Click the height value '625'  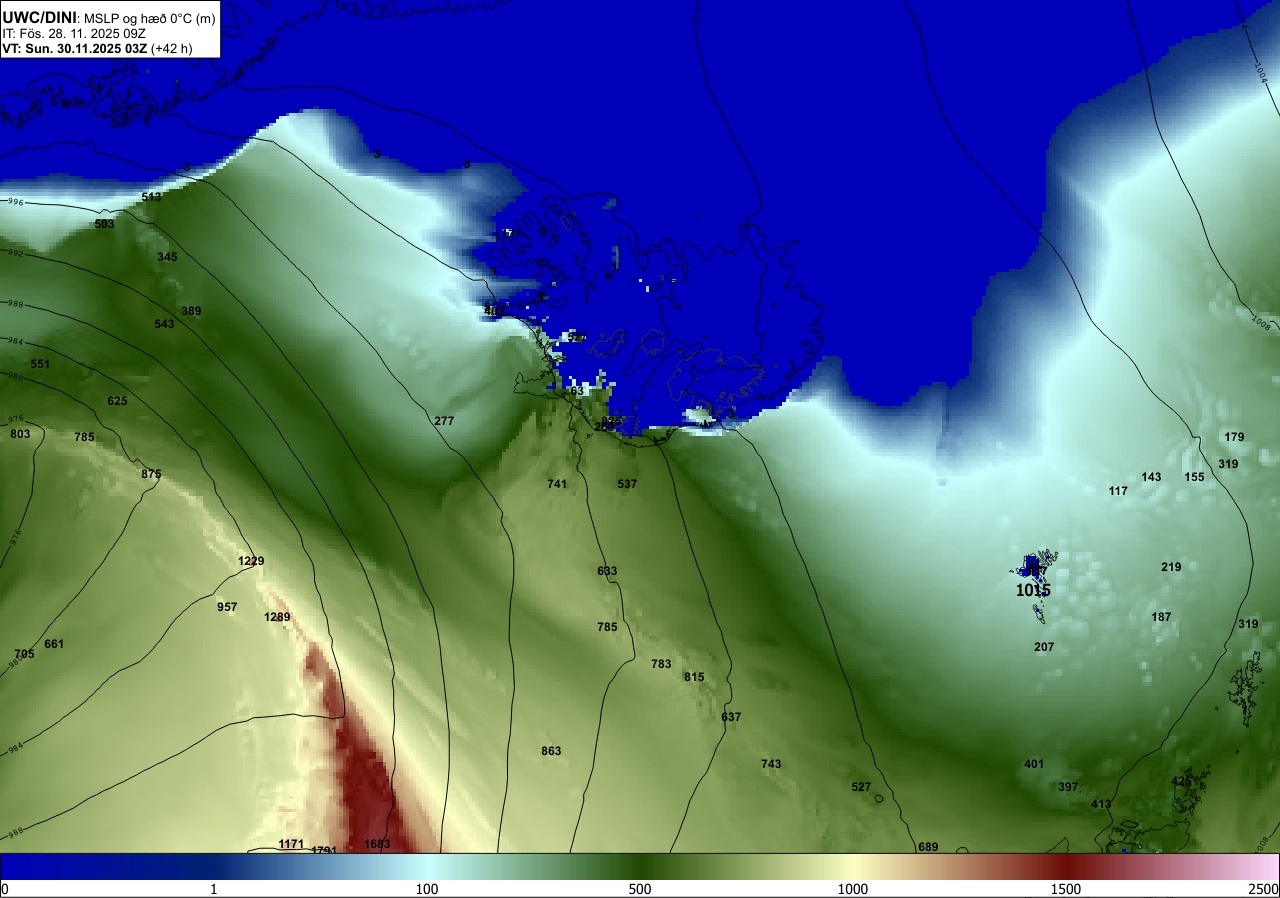pos(117,401)
